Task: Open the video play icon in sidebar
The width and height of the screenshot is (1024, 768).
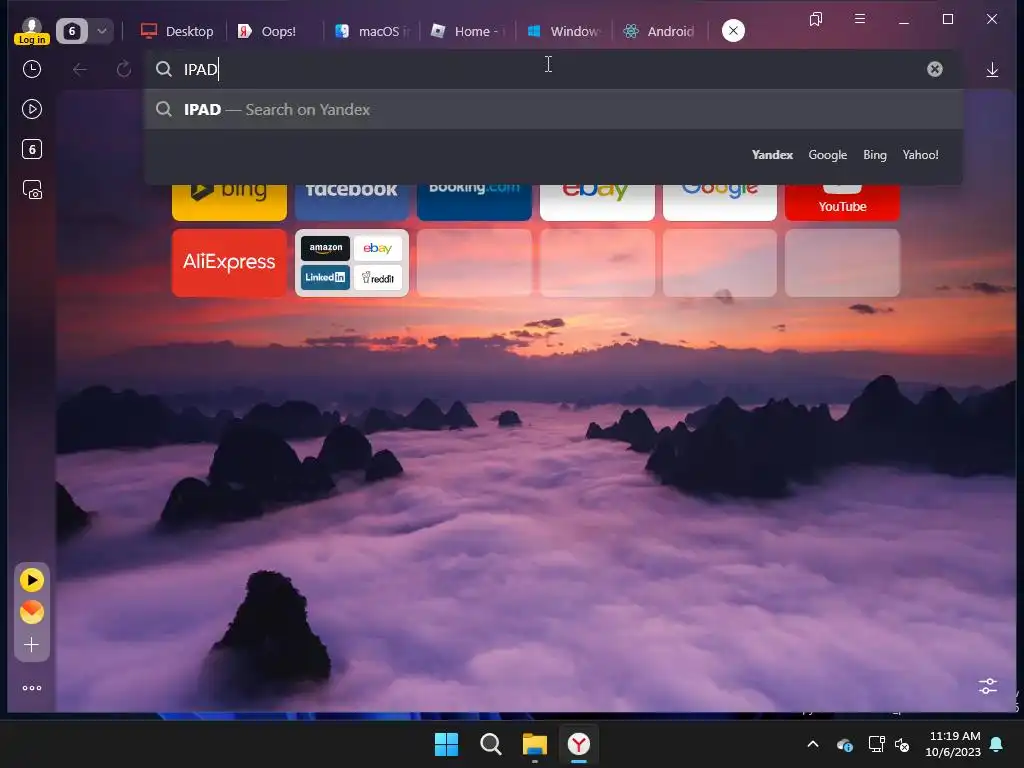Action: [x=31, y=109]
